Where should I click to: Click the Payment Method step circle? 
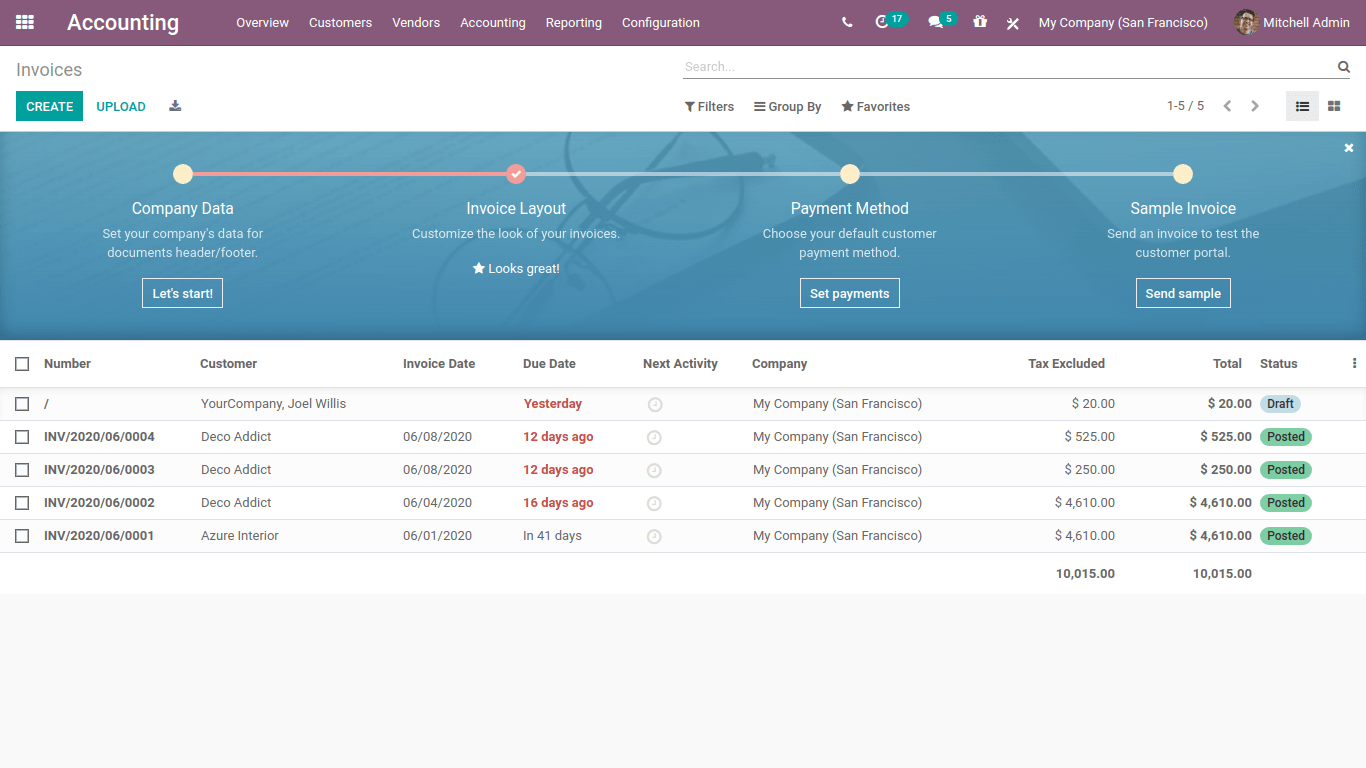click(850, 174)
